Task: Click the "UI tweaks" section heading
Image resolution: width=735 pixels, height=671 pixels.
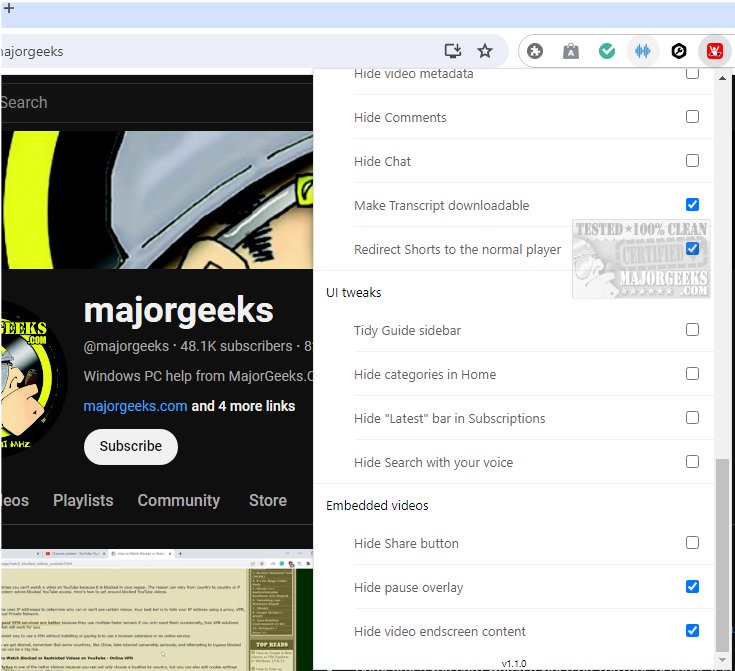Action: tap(353, 293)
